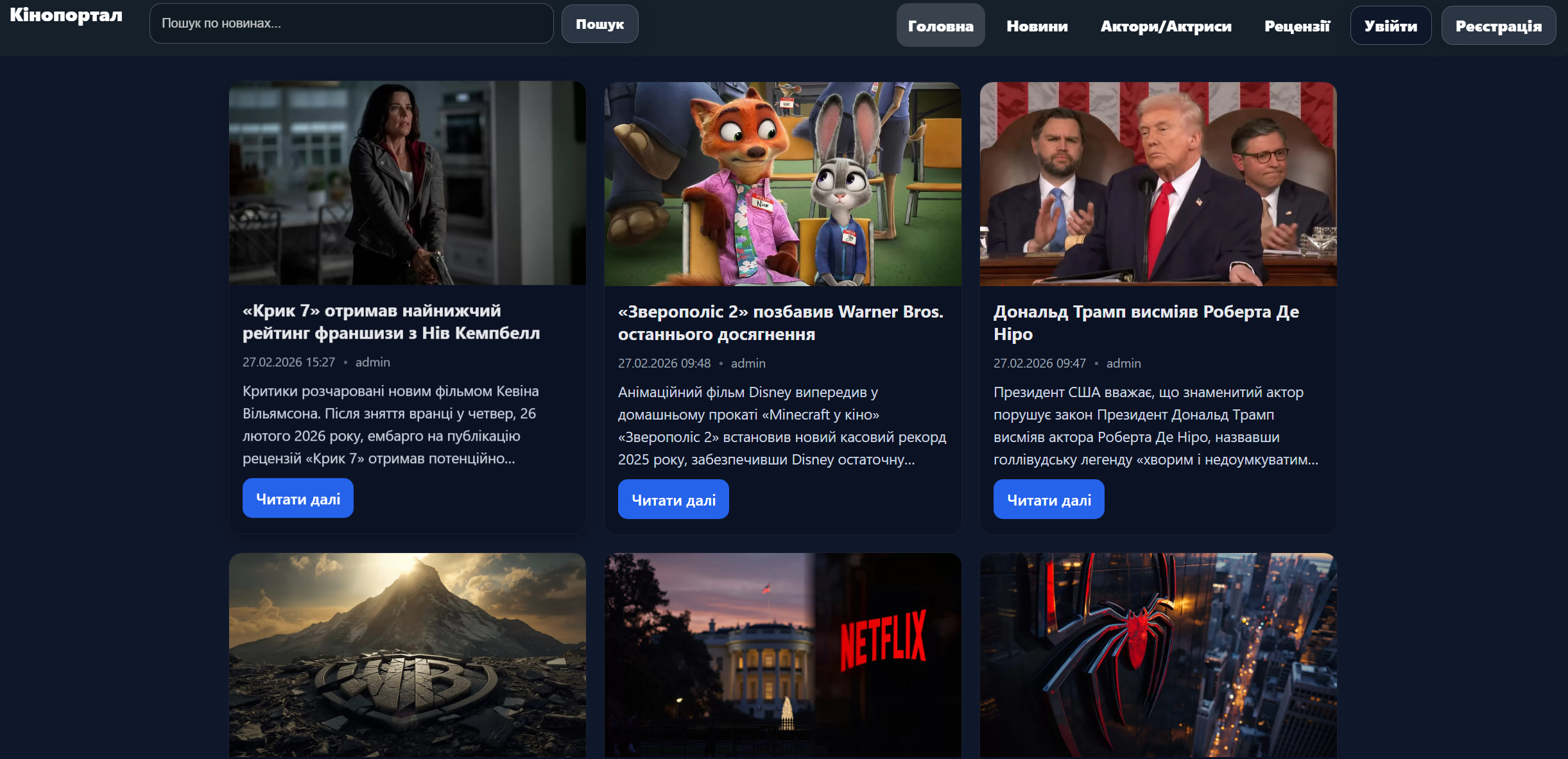Open the Trump and De Niro article thumbnail
This screenshot has height=759, width=1568.
[1159, 184]
